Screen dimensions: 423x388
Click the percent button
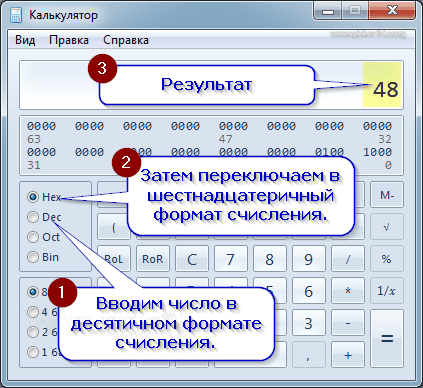(x=387, y=259)
